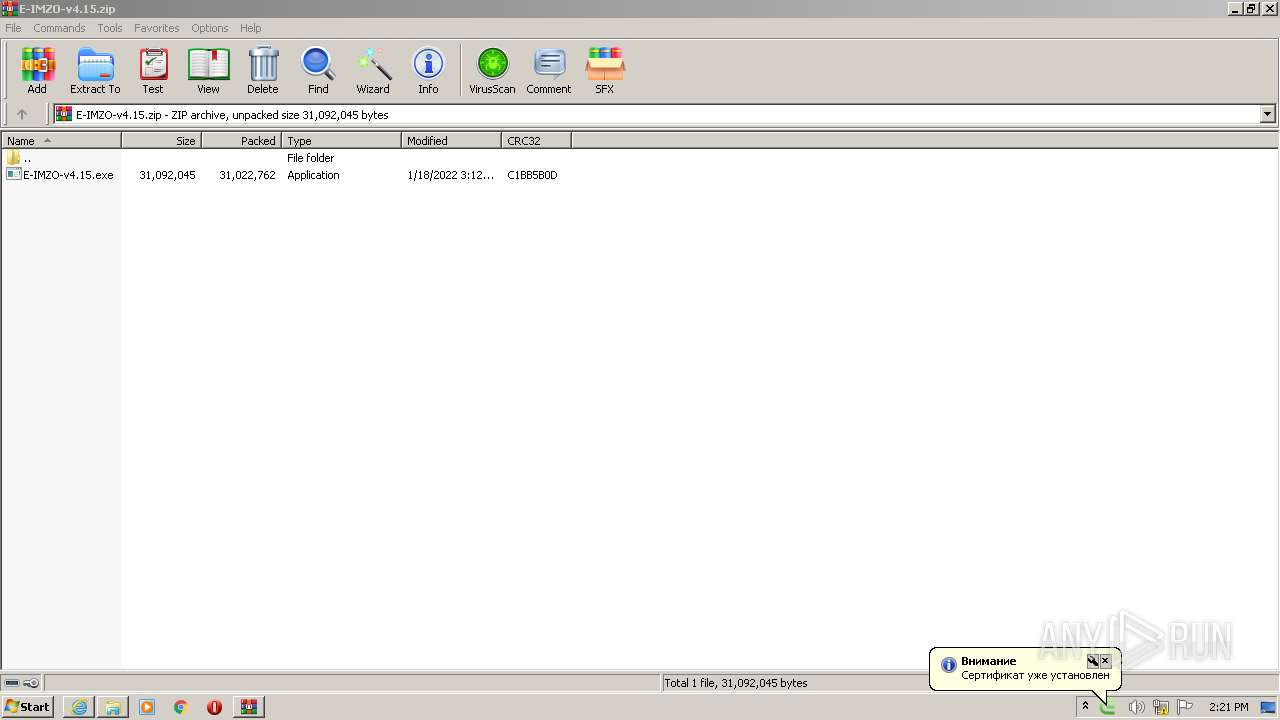The width and height of the screenshot is (1280, 720).
Task: Launch Chrome from taskbar
Action: [x=181, y=707]
